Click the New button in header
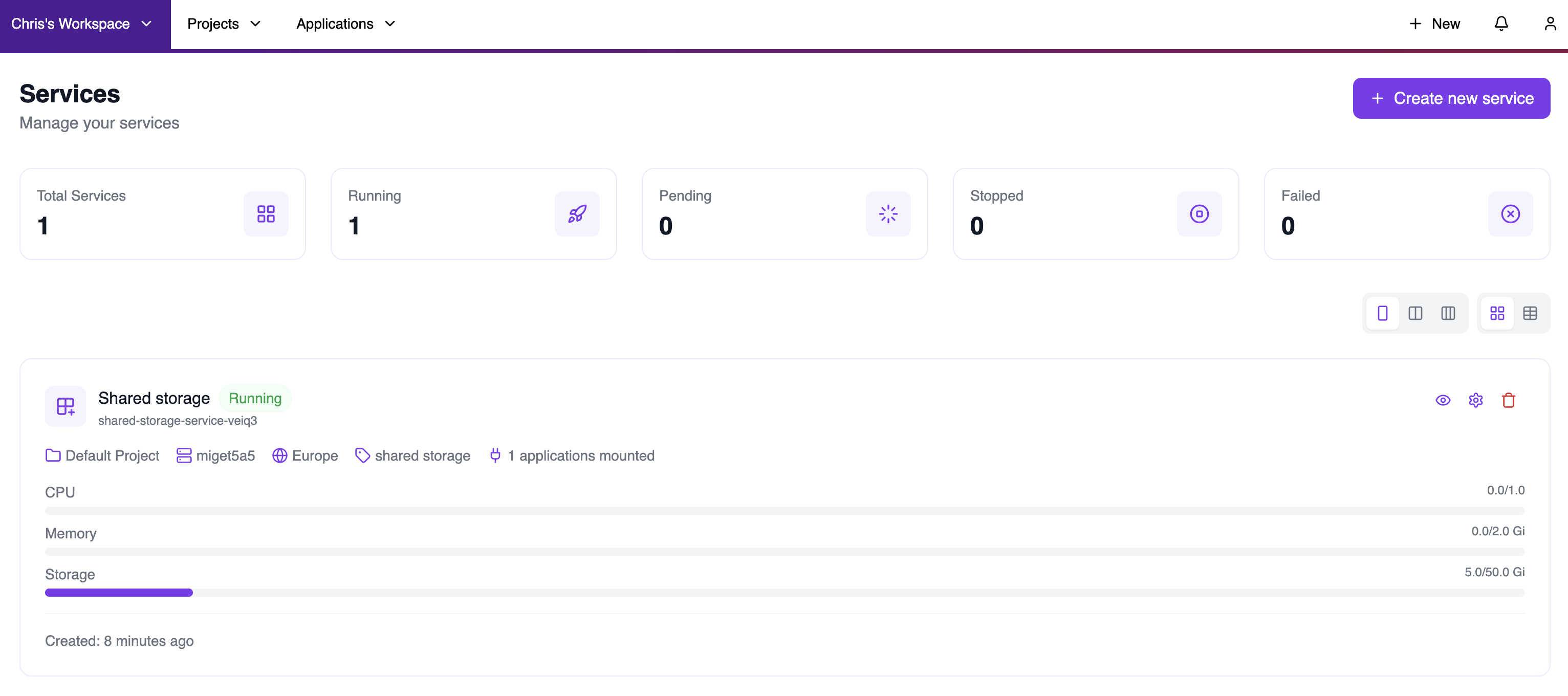Image resolution: width=1568 pixels, height=696 pixels. 1434,24
